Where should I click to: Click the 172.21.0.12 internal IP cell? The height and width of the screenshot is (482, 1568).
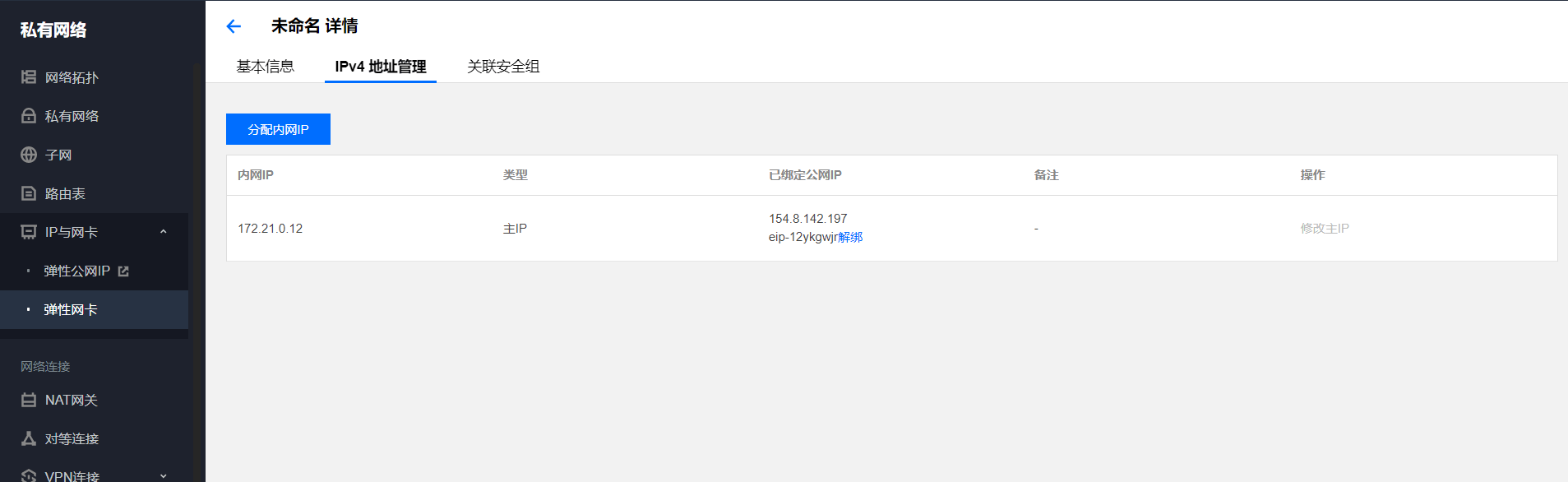pyautogui.click(x=271, y=229)
